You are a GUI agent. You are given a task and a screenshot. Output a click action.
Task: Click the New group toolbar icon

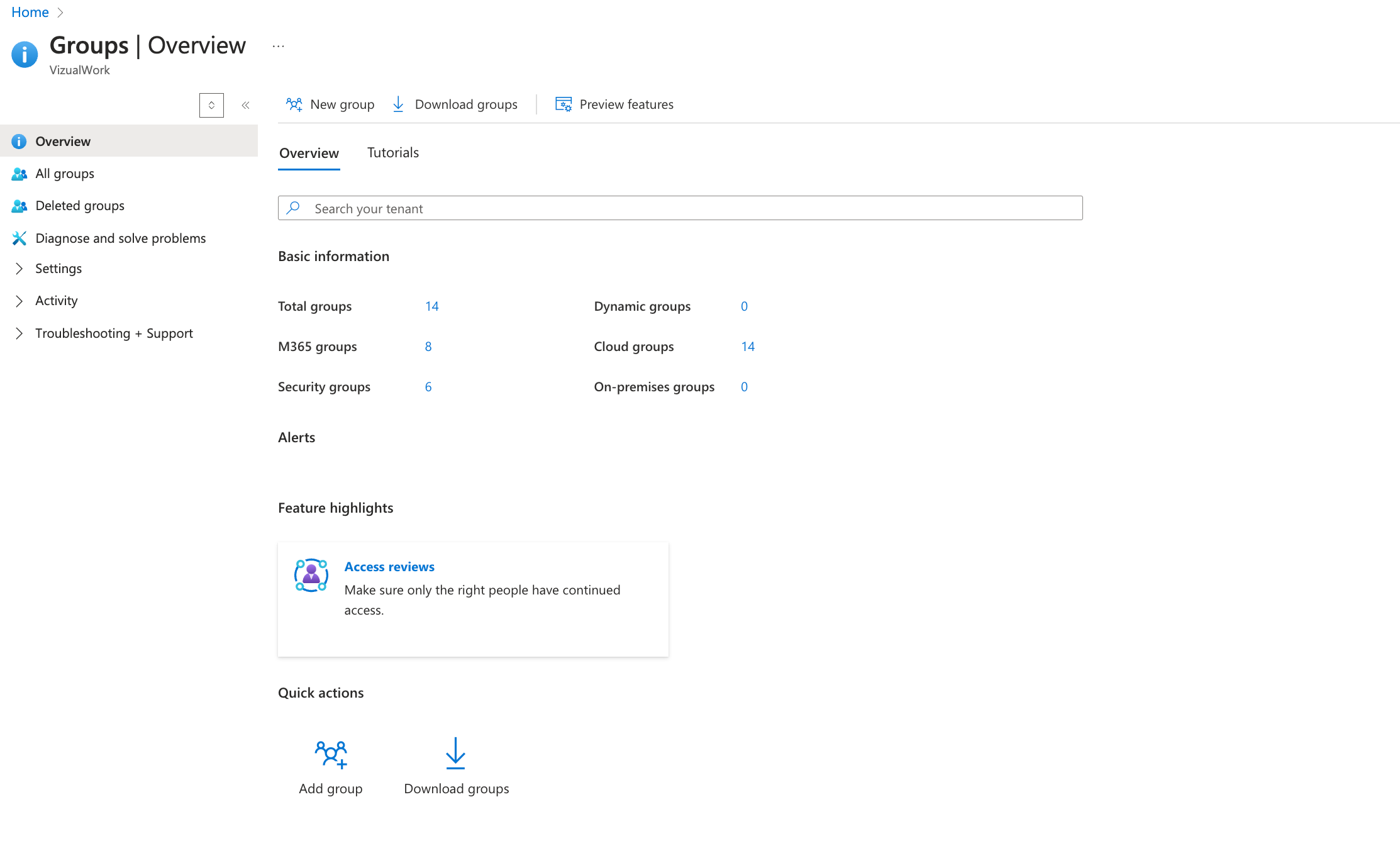[294, 104]
